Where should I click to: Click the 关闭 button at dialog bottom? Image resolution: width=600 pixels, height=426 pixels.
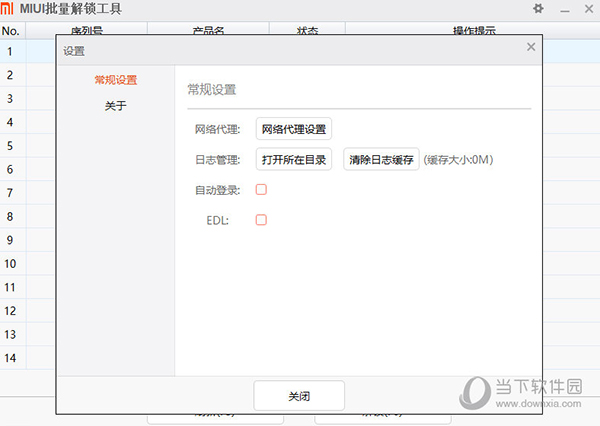[x=299, y=396]
